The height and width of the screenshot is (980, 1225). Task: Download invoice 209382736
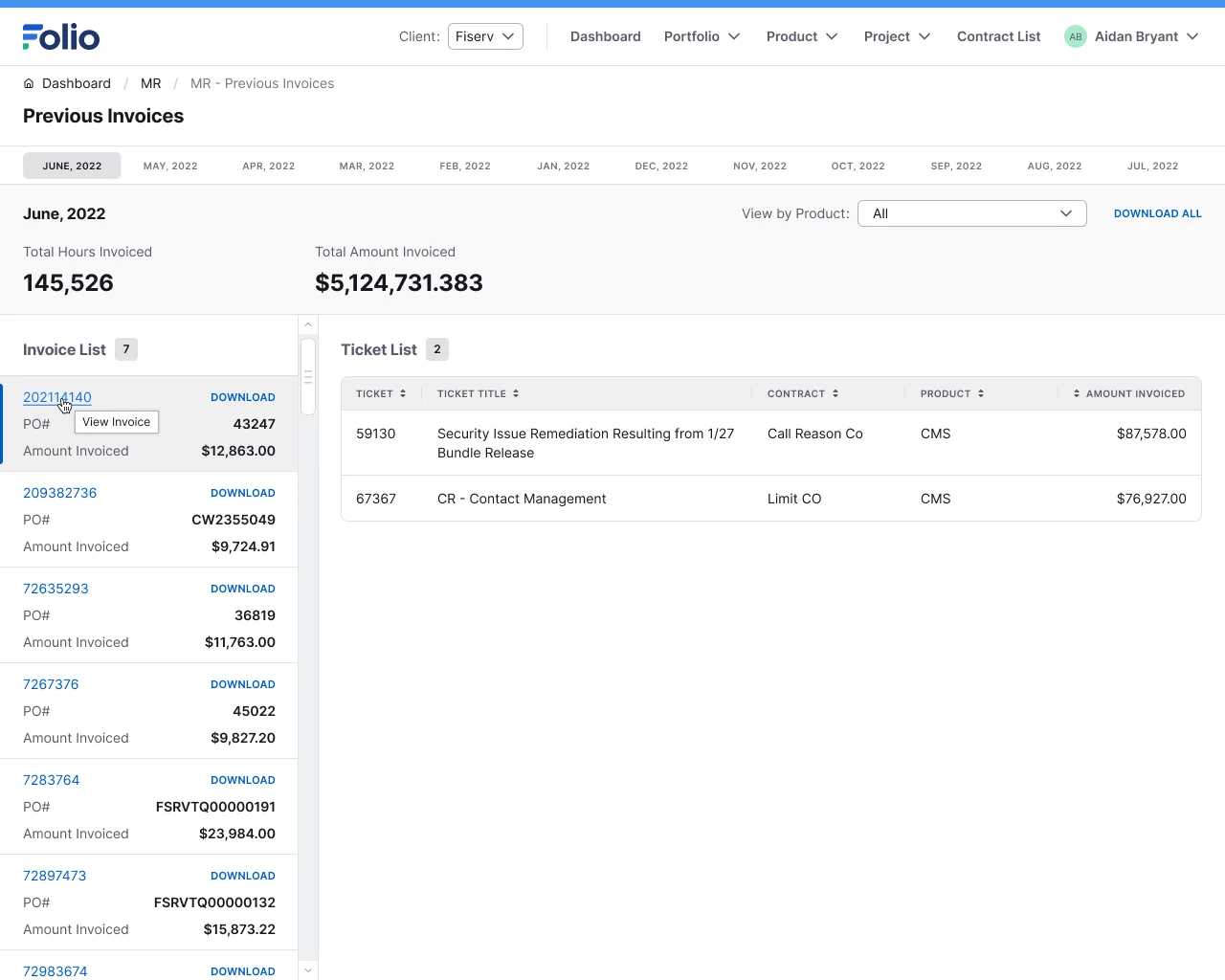tap(243, 493)
